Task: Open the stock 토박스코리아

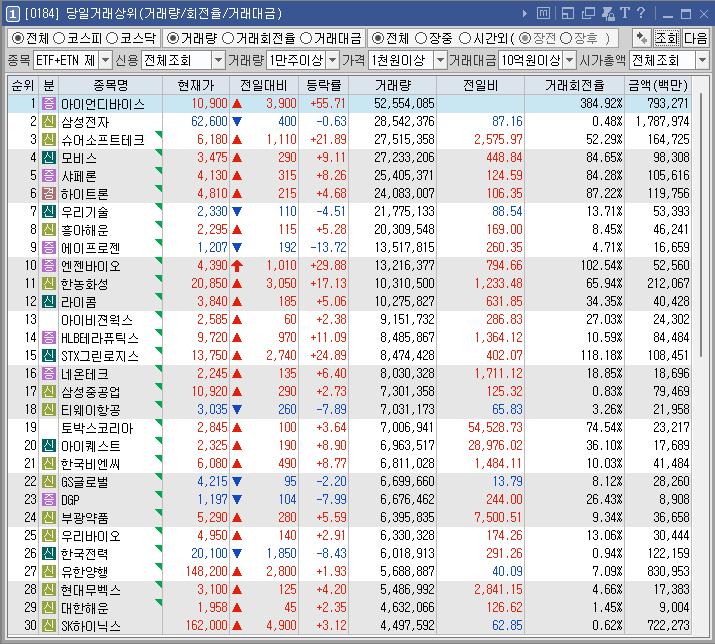Action: click(x=97, y=428)
